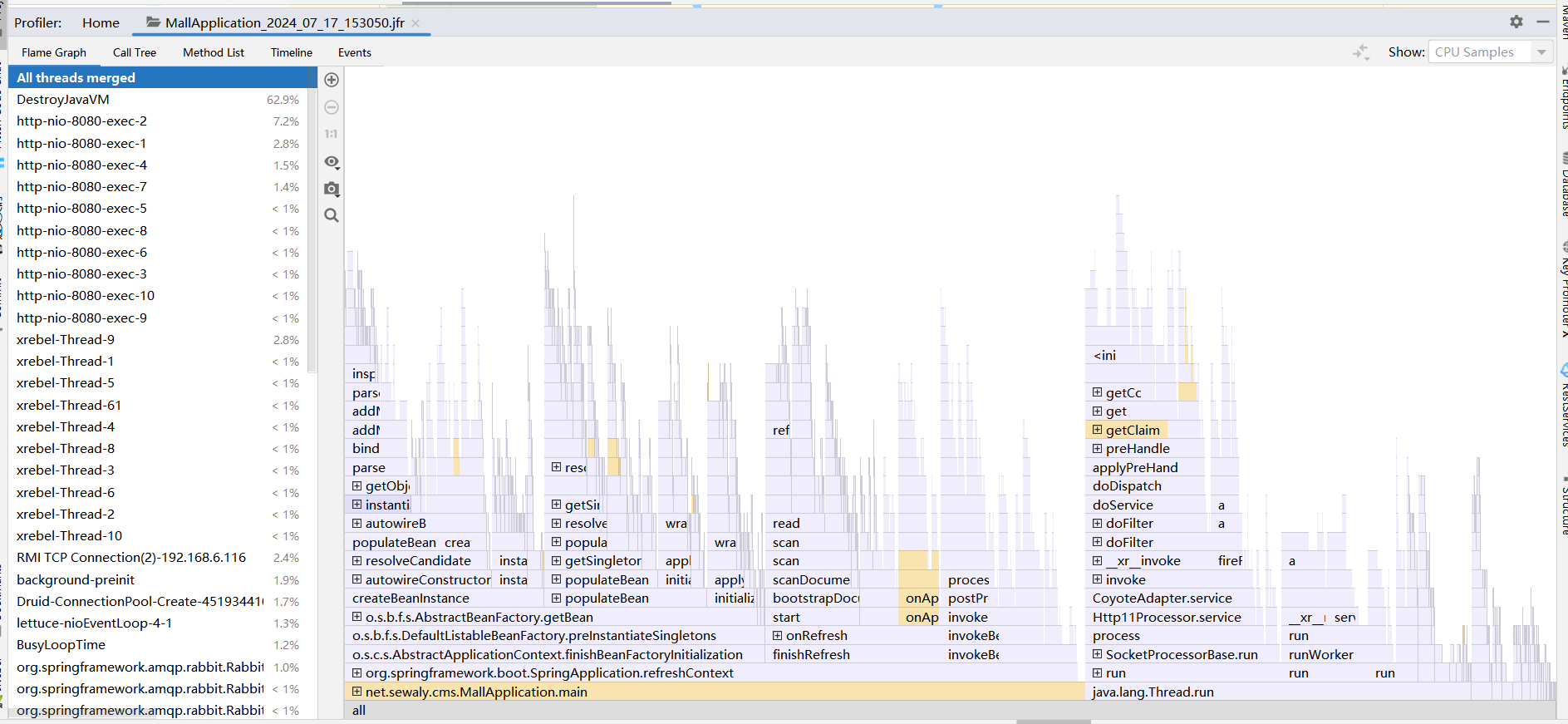Image resolution: width=1568 pixels, height=724 pixels.
Task: Open the Timeline tab
Action: point(292,52)
